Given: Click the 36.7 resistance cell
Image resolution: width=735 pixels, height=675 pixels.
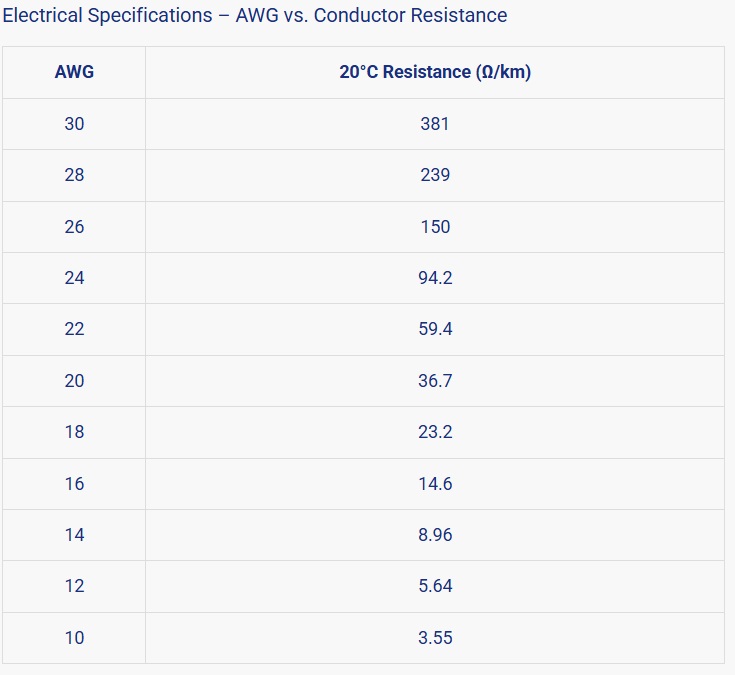Looking at the screenshot, I should (435, 381).
